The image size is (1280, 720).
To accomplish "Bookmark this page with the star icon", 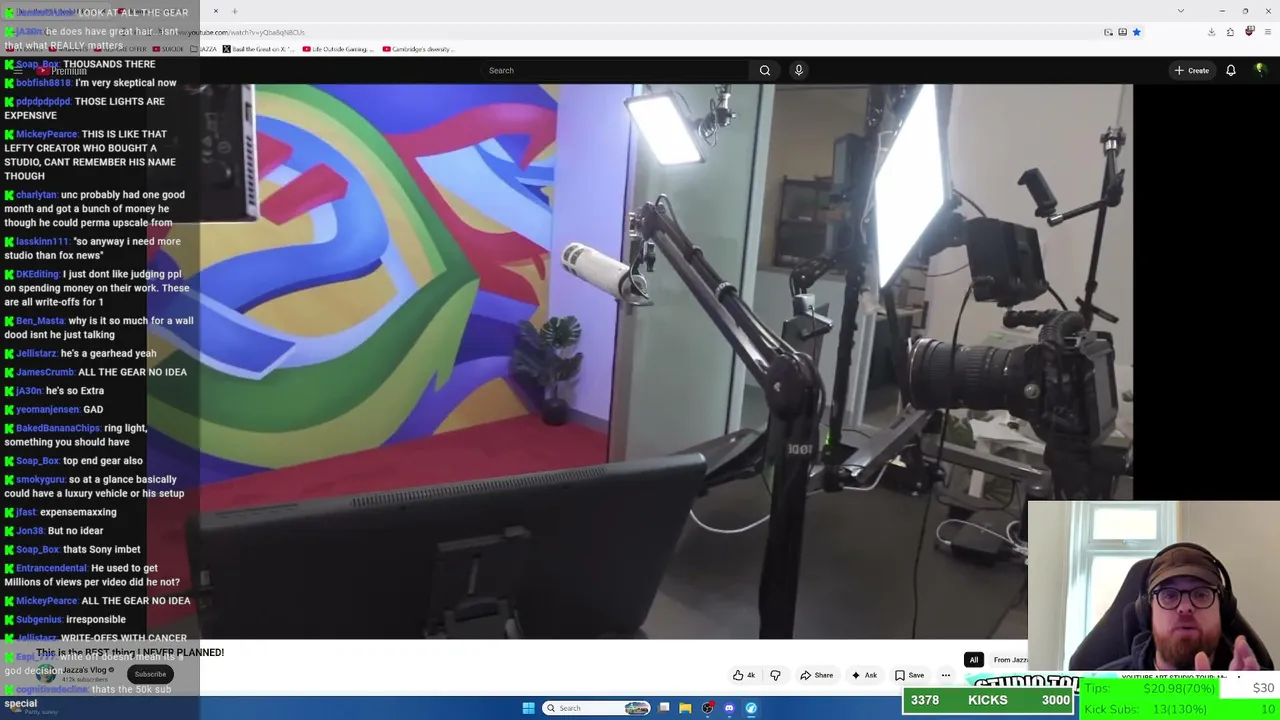I will pos(1136,32).
